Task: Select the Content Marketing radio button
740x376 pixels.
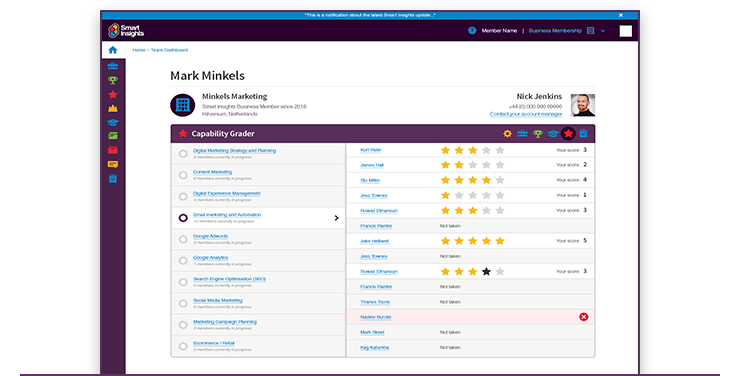Action: point(183,175)
